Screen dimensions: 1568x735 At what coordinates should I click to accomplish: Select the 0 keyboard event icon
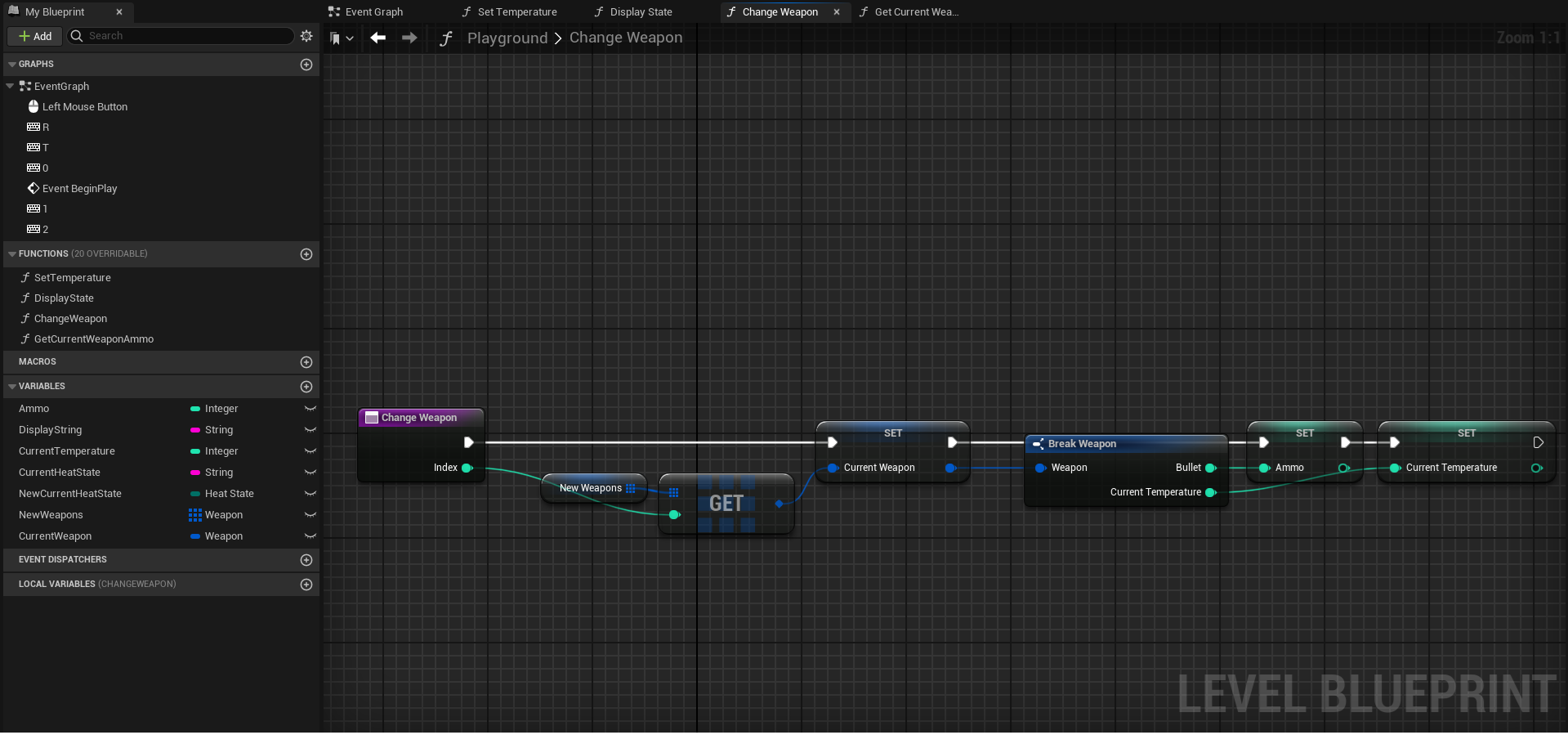click(34, 168)
